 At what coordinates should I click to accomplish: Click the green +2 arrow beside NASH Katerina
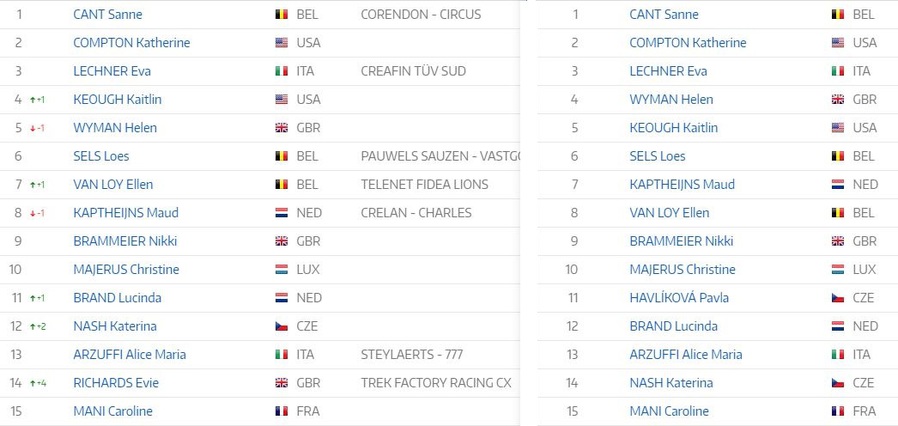[x=37, y=326]
